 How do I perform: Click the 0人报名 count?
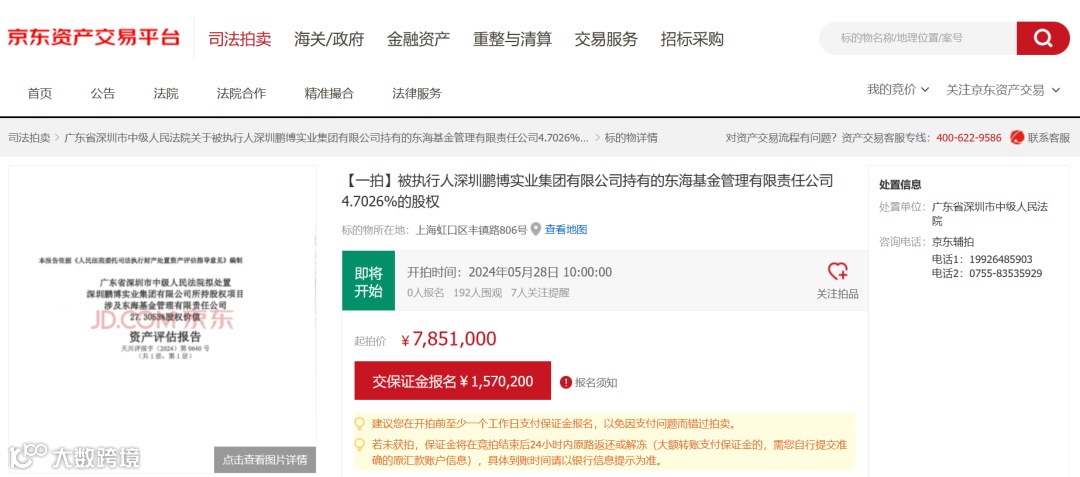(426, 293)
